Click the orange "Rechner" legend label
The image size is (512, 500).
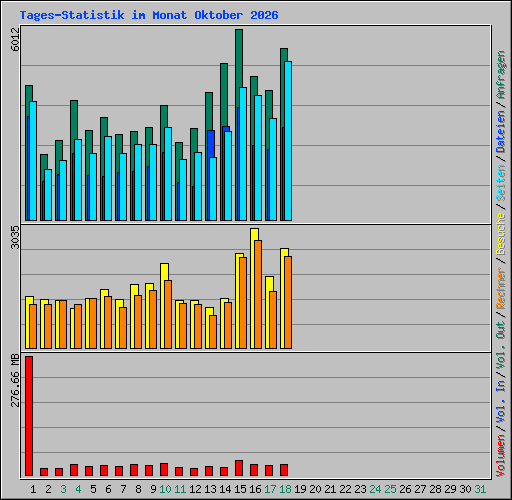click(501, 288)
